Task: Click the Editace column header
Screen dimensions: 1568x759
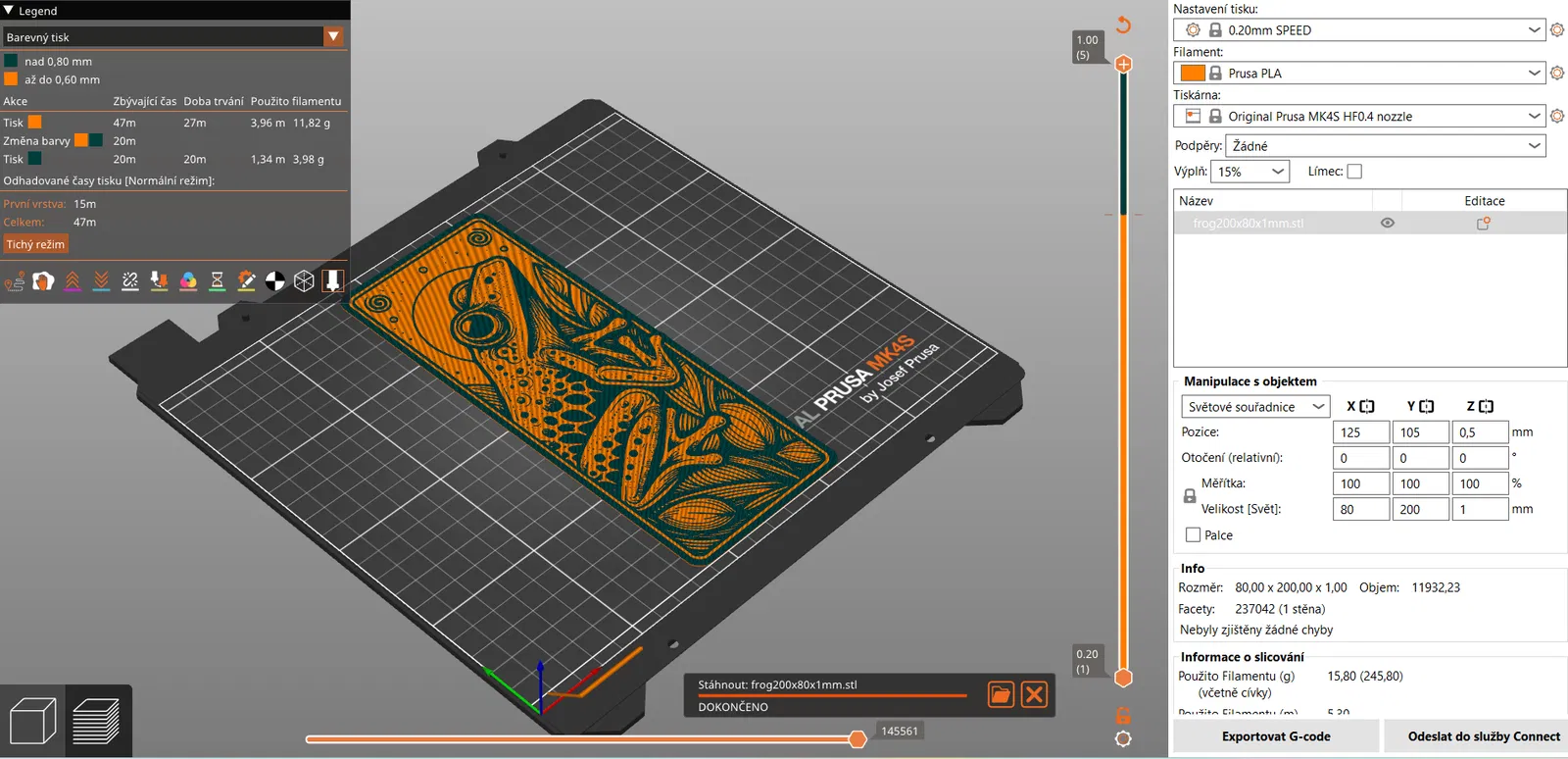Action: [x=1485, y=201]
